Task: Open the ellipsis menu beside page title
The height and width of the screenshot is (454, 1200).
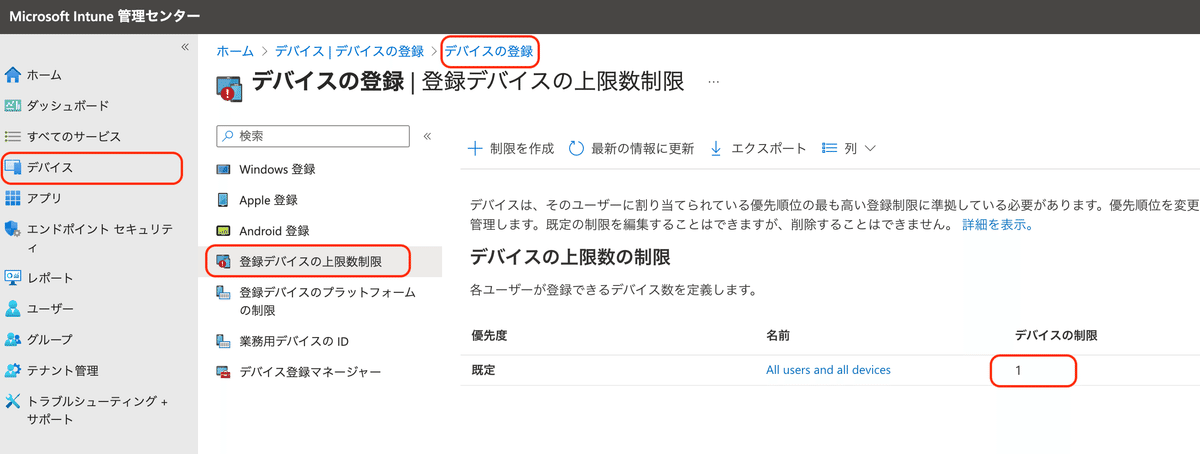Action: click(x=713, y=82)
